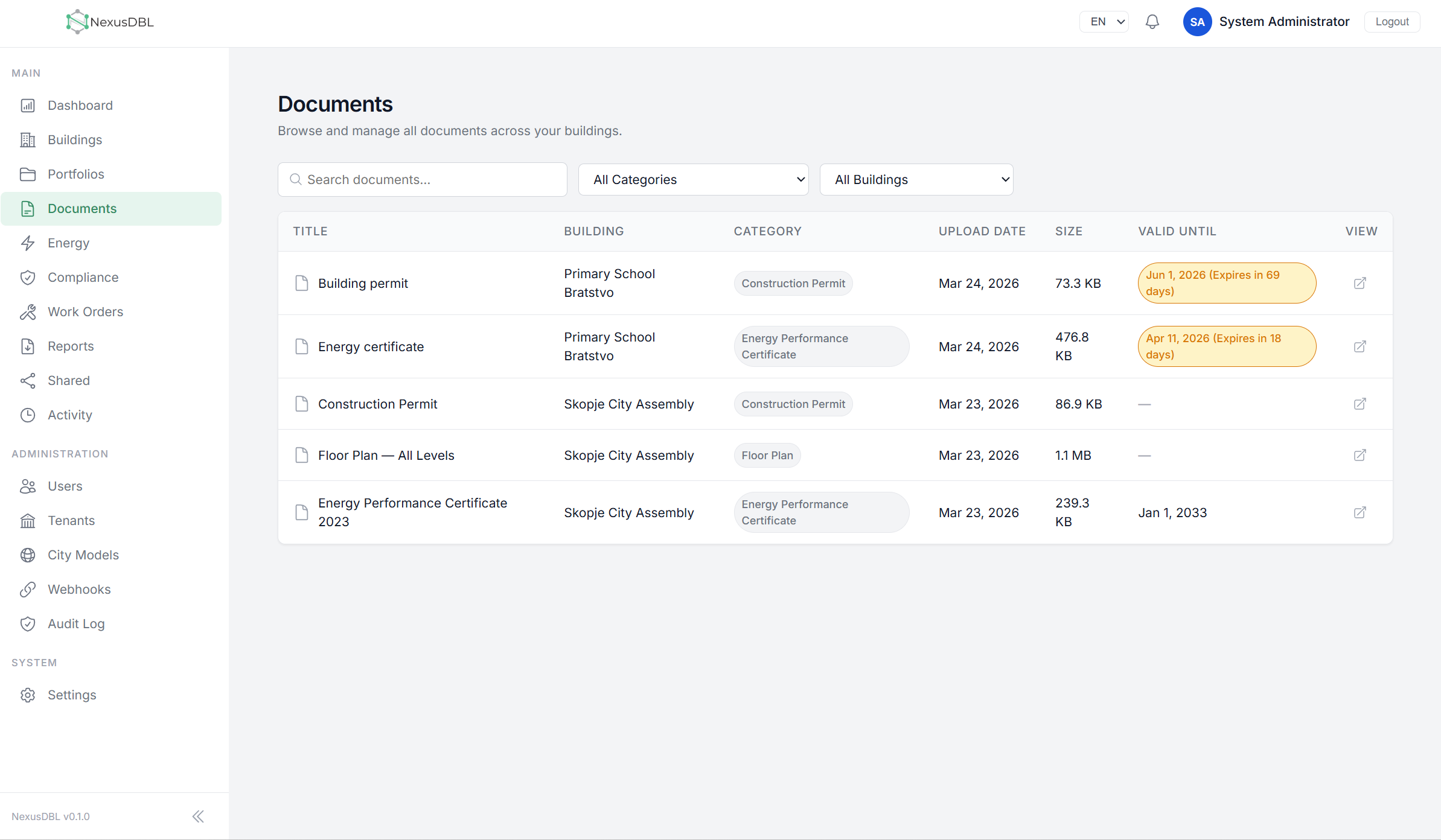The height and width of the screenshot is (840, 1441).
Task: Open the All Categories filter dropdown
Action: pyautogui.click(x=693, y=180)
